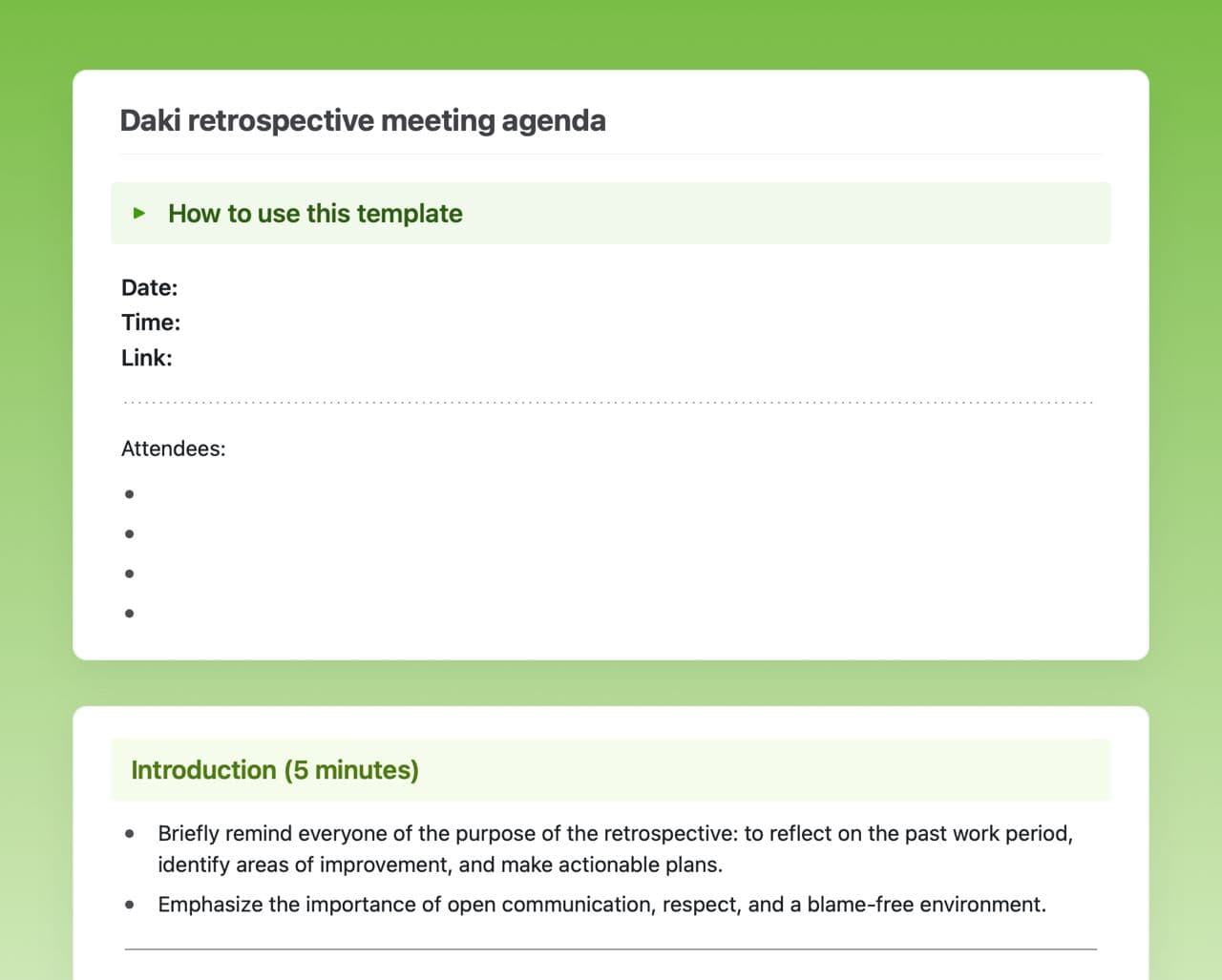Click the "identify areas of improvement" text line
Screen dimensions: 1222x980
coord(440,865)
